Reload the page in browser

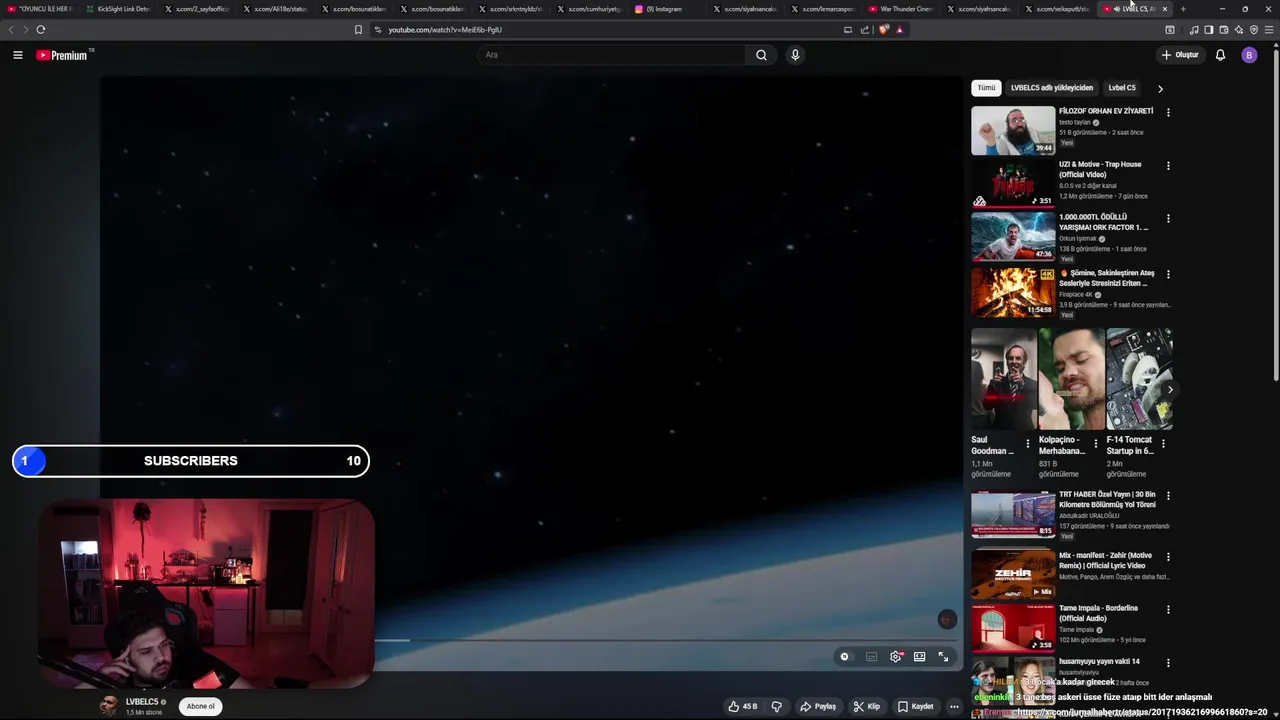[x=40, y=30]
